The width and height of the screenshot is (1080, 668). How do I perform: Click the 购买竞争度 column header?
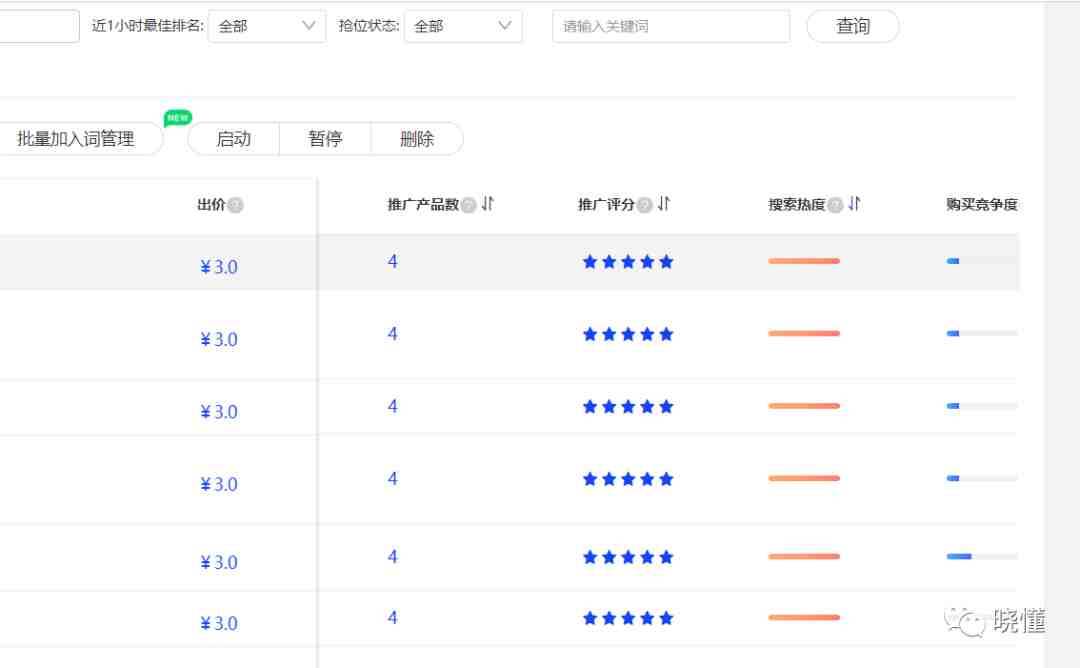click(982, 205)
